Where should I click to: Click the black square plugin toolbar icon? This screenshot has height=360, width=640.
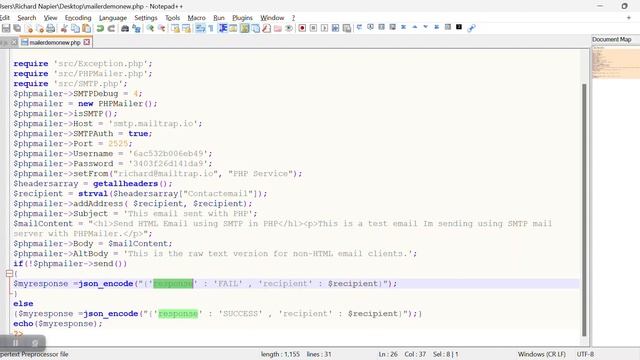click(459, 27)
